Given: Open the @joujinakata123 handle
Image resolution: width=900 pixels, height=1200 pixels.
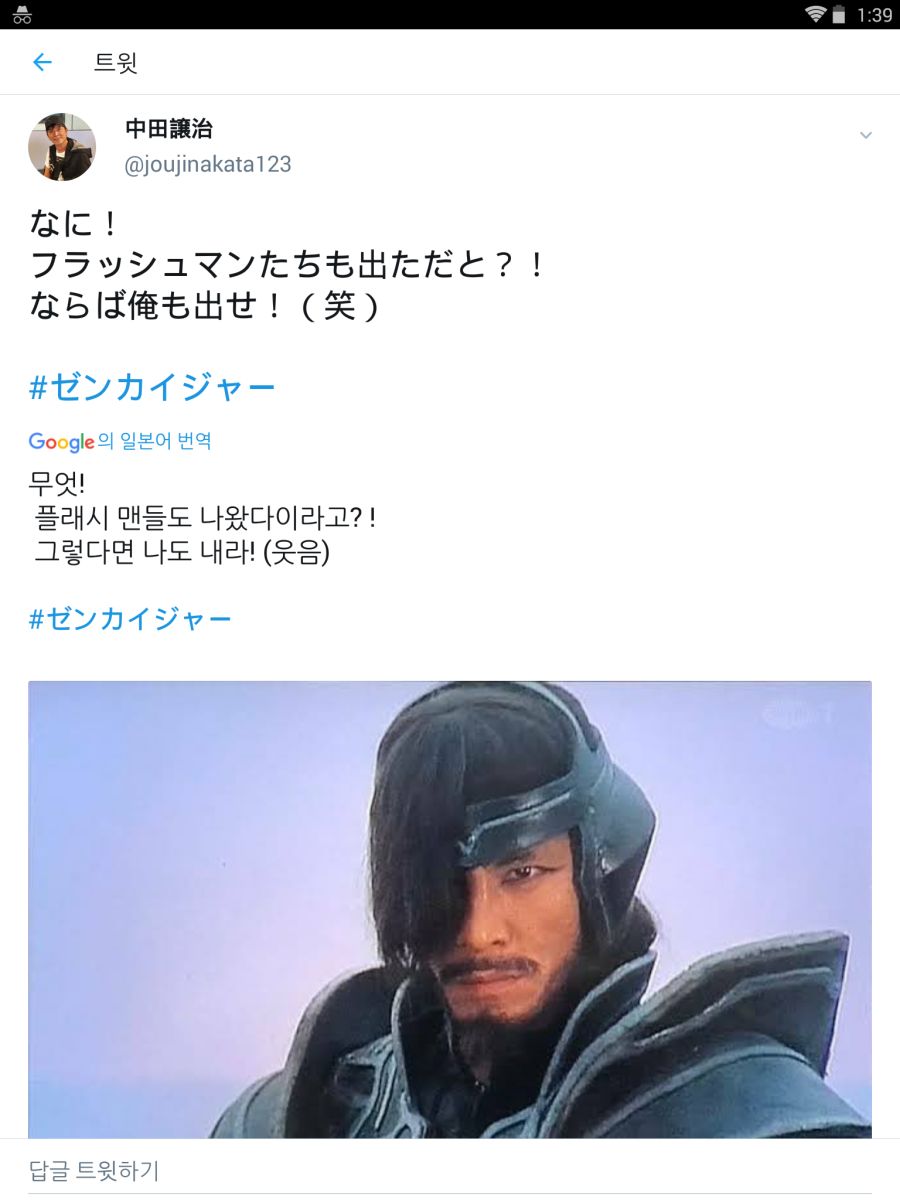Looking at the screenshot, I should 208,165.
